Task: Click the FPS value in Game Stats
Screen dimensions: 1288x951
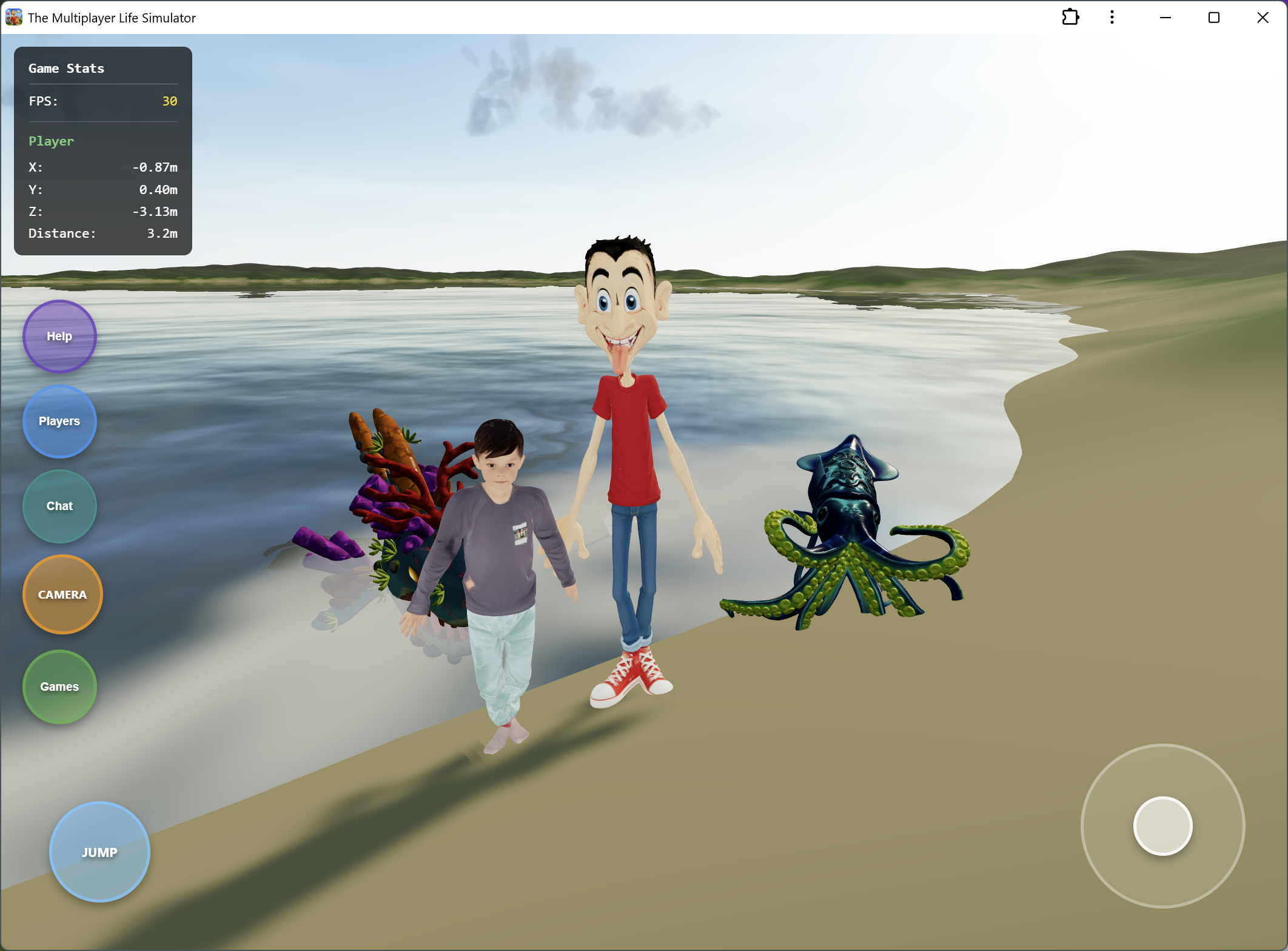Action: click(170, 101)
